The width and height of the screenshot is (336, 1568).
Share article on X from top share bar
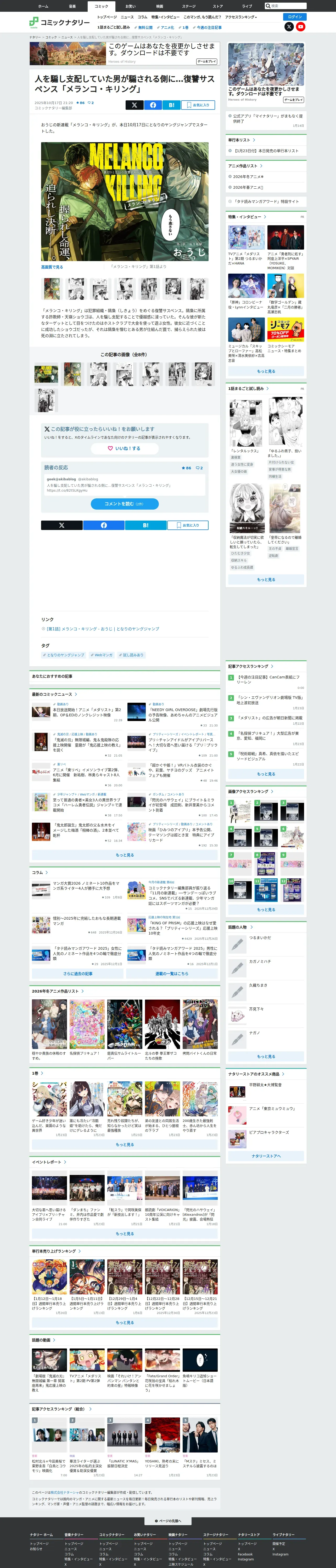(134, 105)
